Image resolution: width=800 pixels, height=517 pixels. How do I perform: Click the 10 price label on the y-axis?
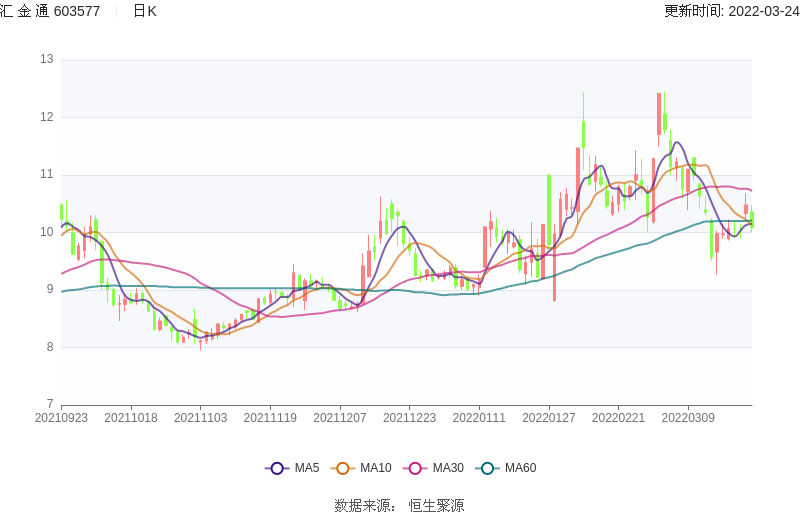tap(46, 232)
